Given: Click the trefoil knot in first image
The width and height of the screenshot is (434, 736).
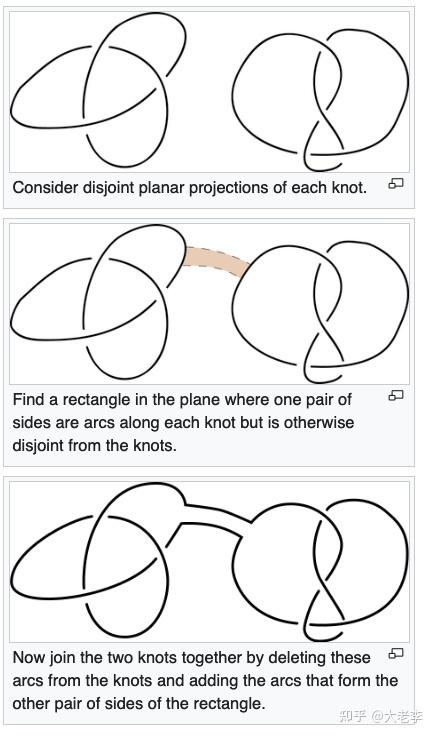Looking at the screenshot, I should pyautogui.click(x=98, y=89).
